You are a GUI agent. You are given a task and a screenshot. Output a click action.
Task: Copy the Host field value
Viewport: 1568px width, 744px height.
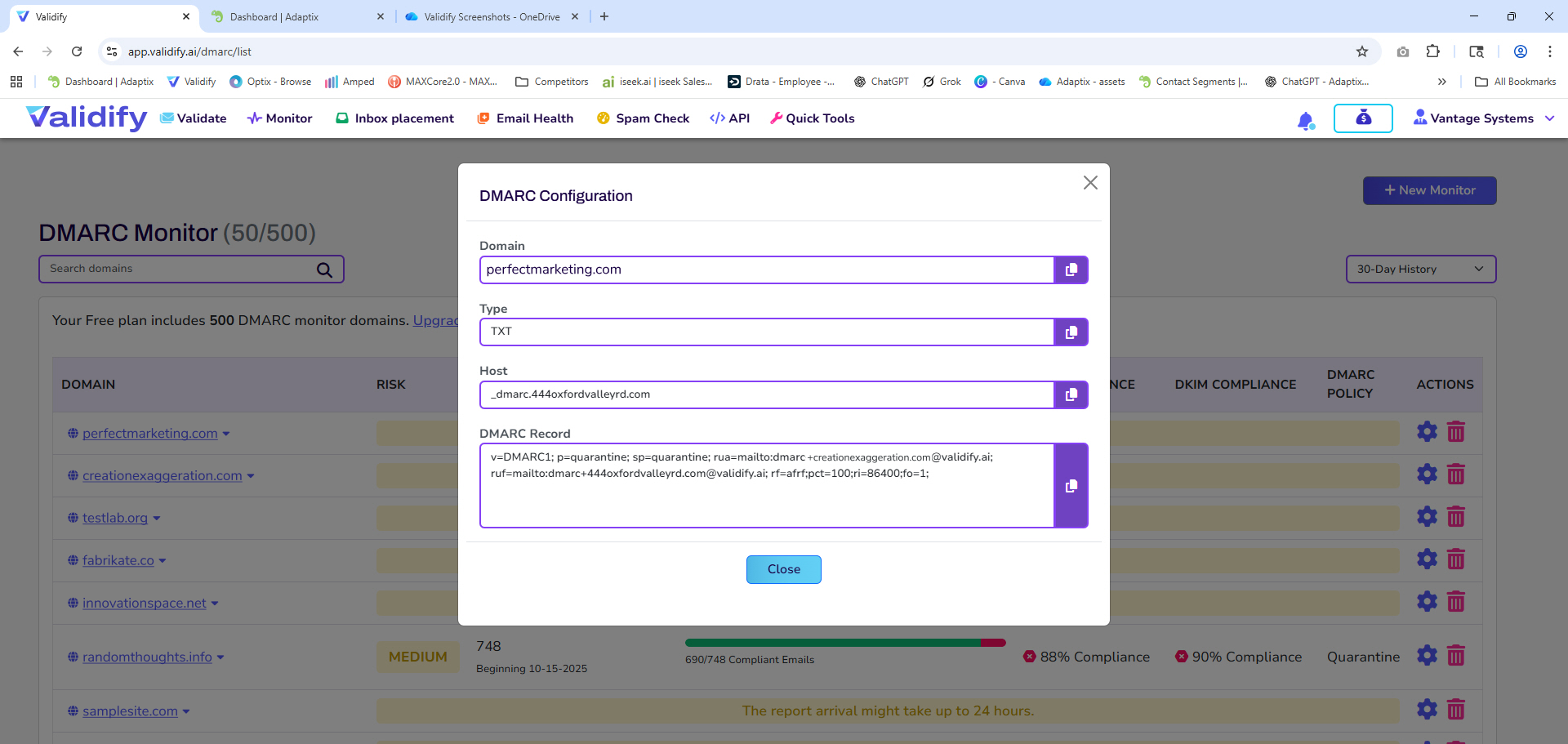point(1071,395)
